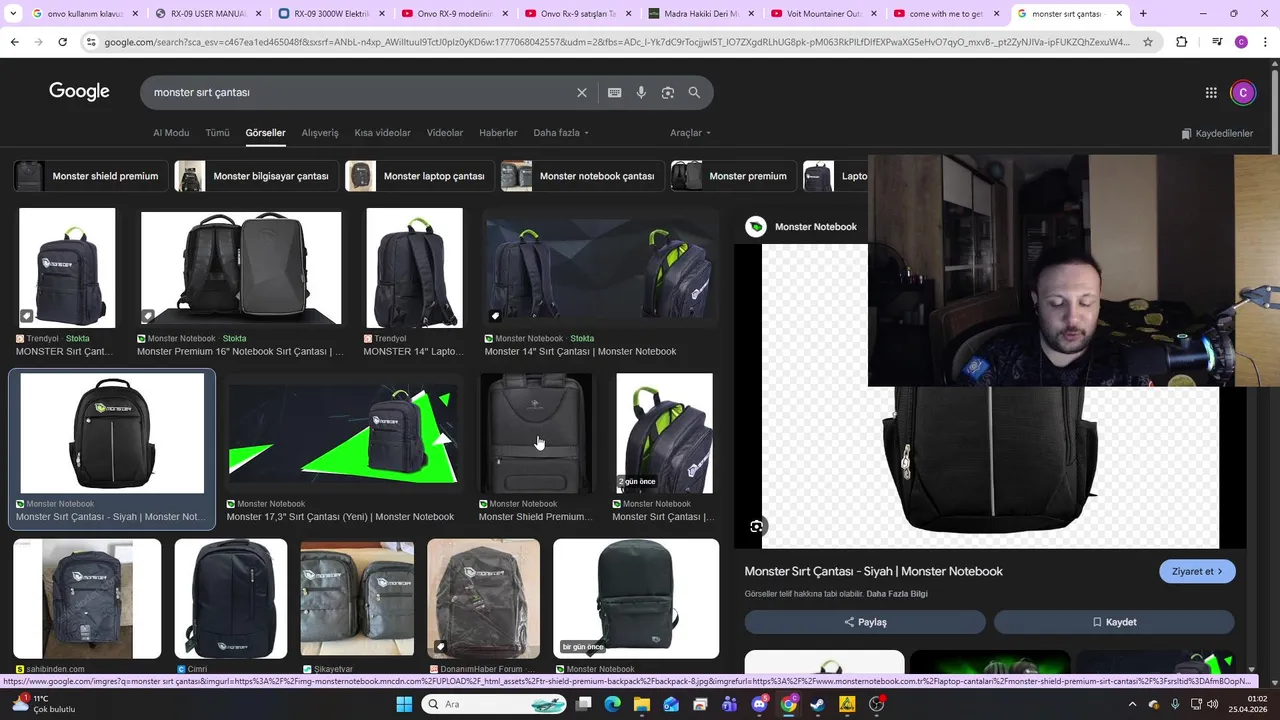Open Şikayetvar backpack thumbnail
This screenshot has height=720, width=1280.
click(x=357, y=599)
